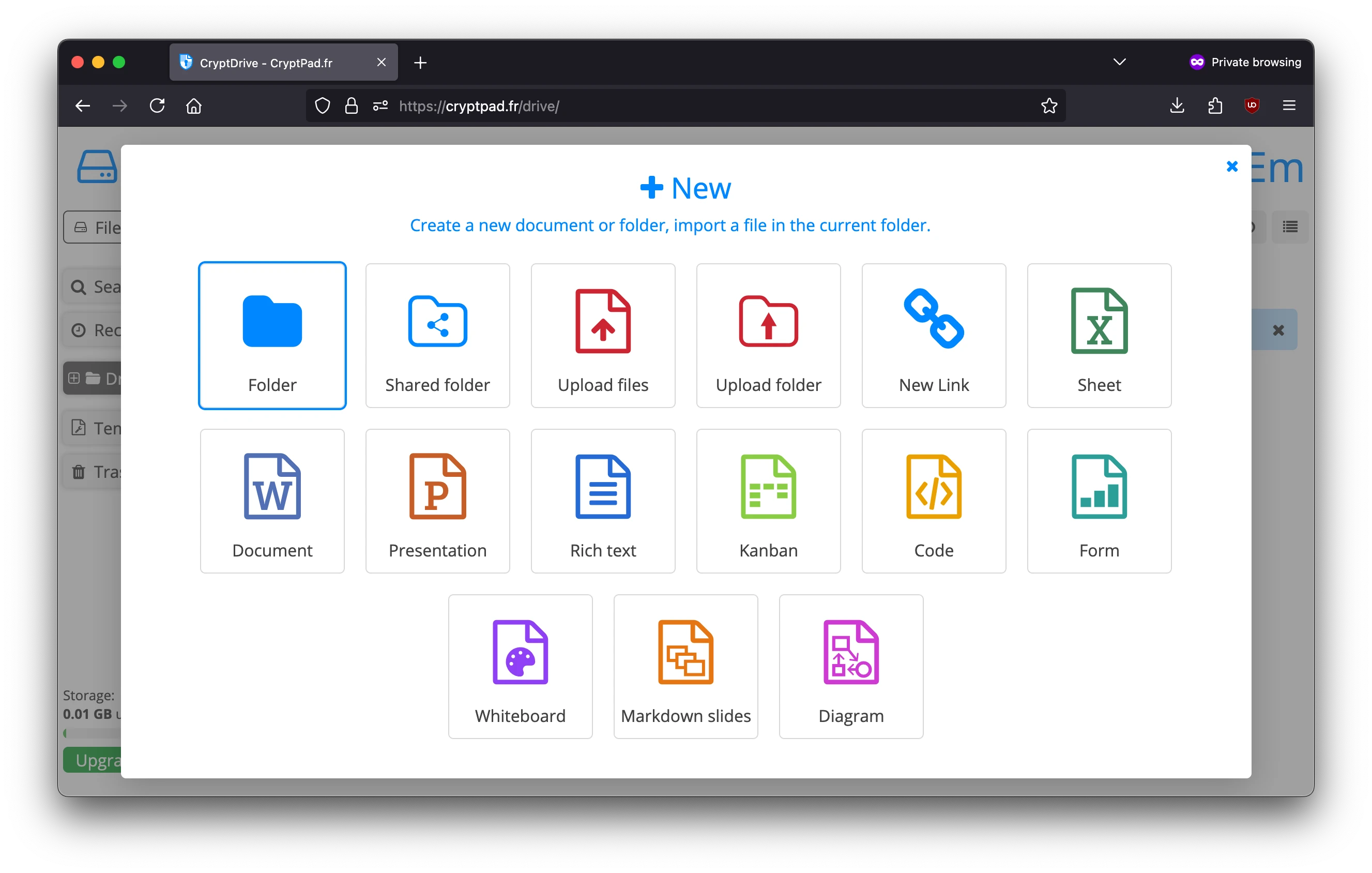Choose Upload folder to import a folder
The width and height of the screenshot is (1372, 873).
pos(768,336)
